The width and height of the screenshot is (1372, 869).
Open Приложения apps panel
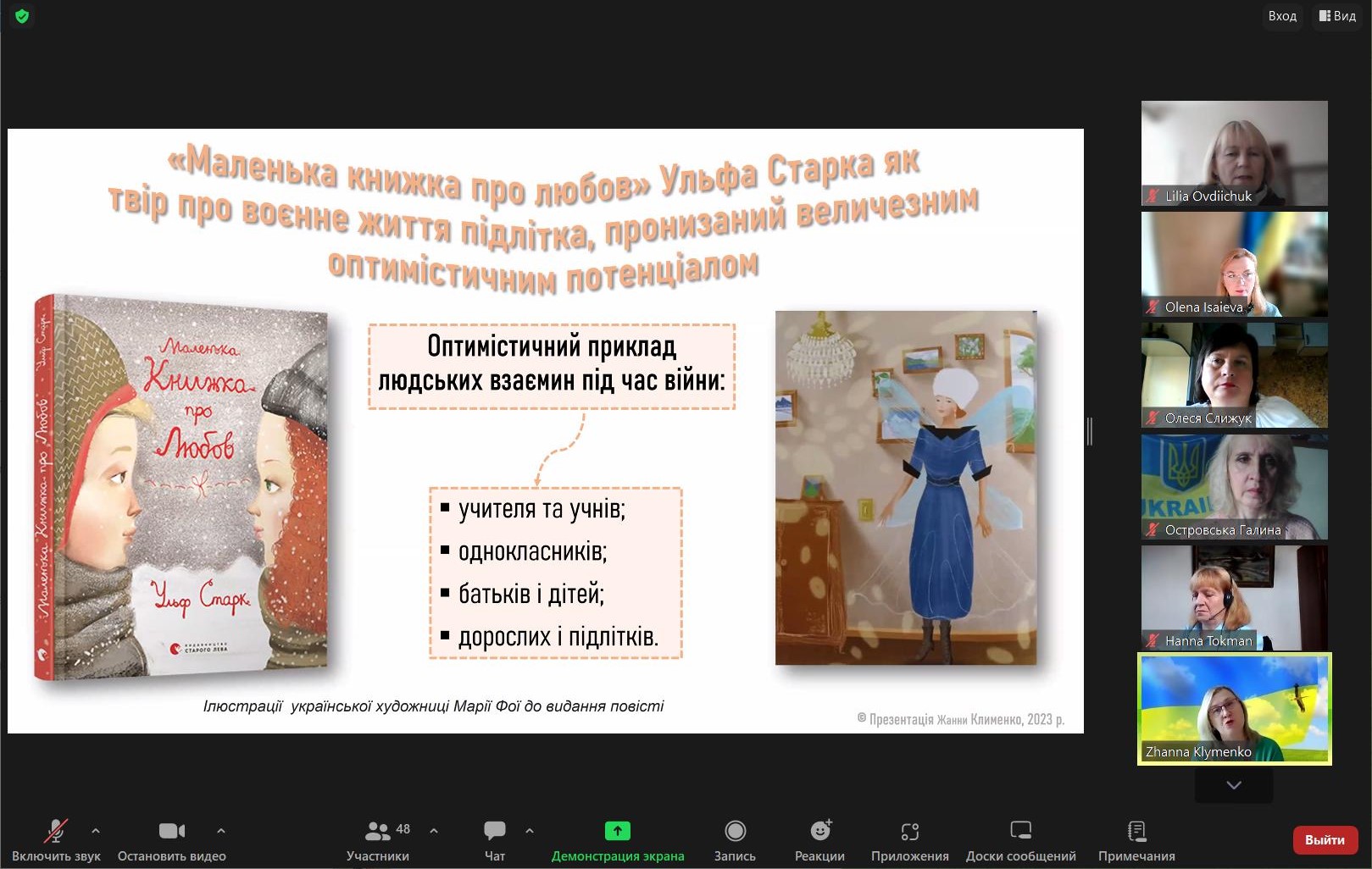tap(909, 840)
